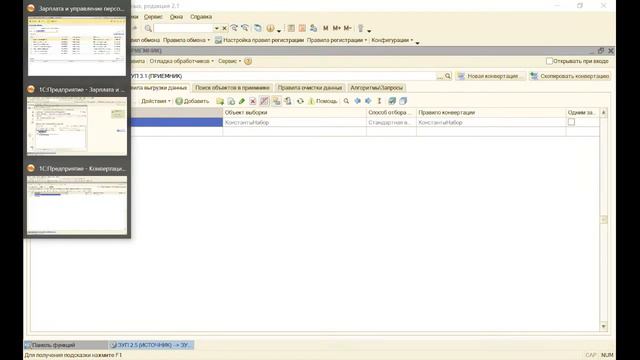Toggle the Открывать при входе checkbox
The image size is (640, 360).
click(549, 61)
